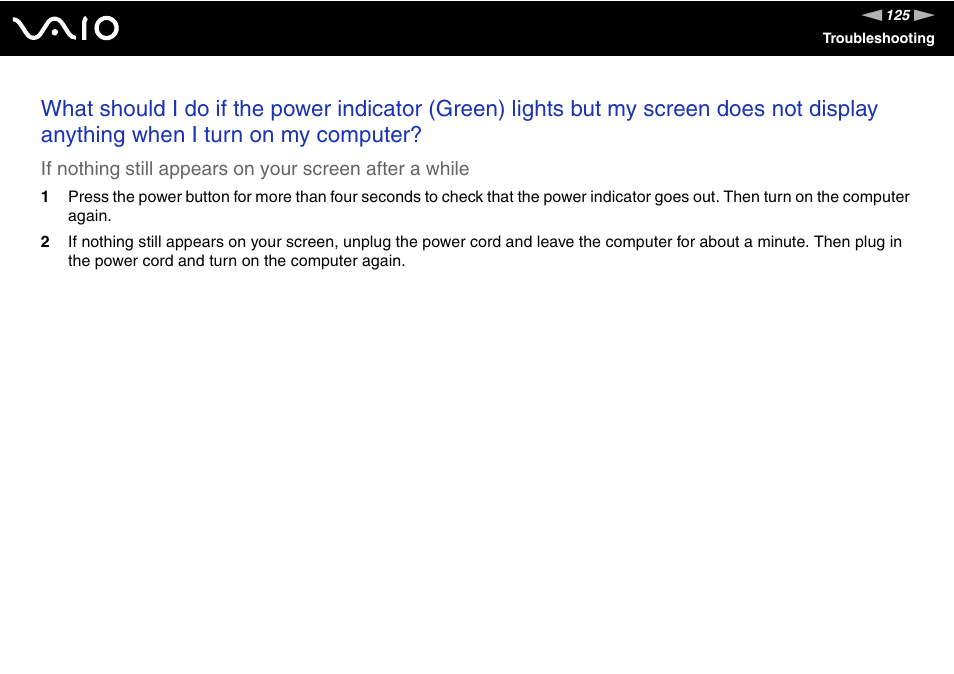Click step number 1
The height and width of the screenshot is (674, 954).
point(44,197)
